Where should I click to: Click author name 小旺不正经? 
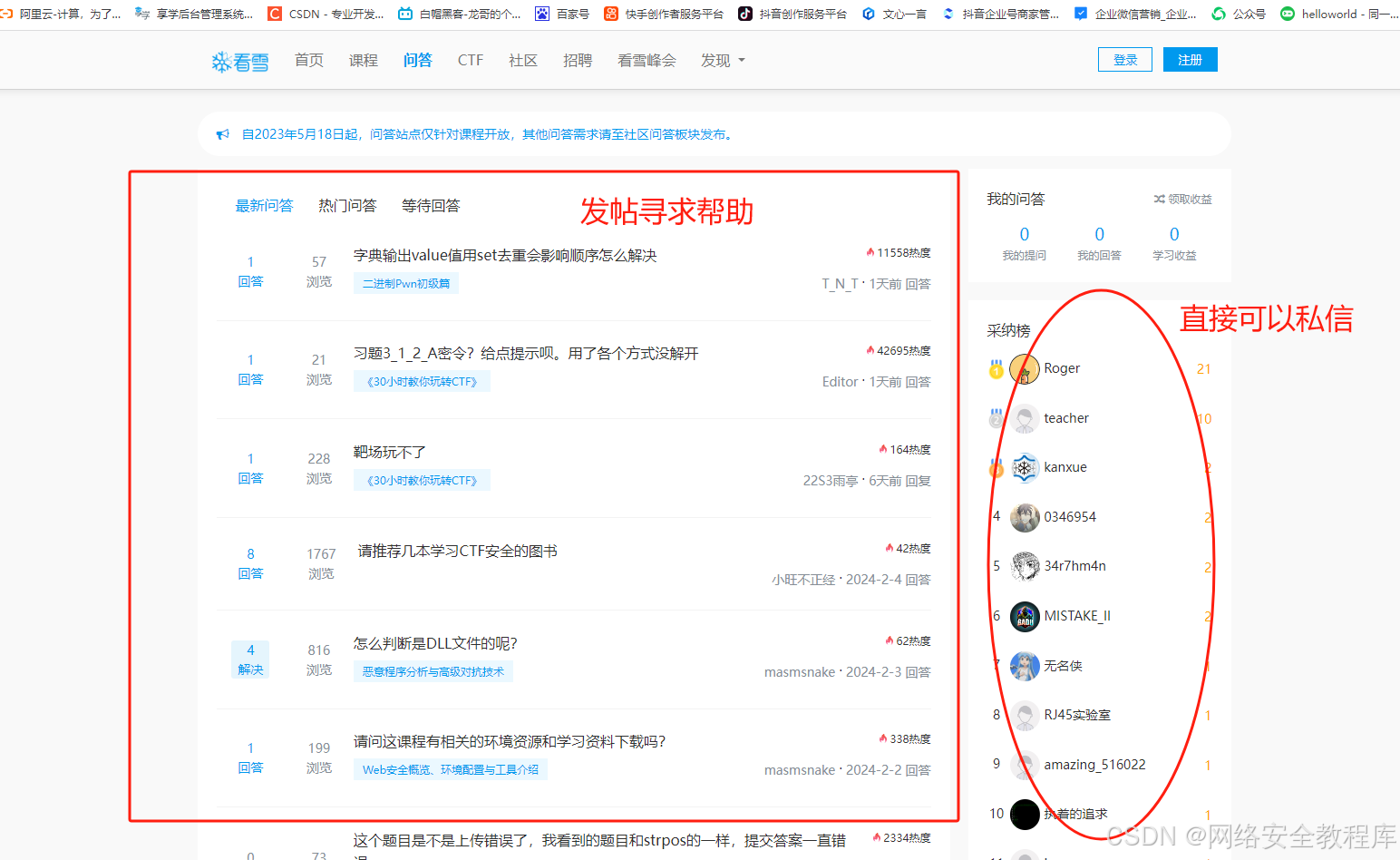[x=803, y=580]
